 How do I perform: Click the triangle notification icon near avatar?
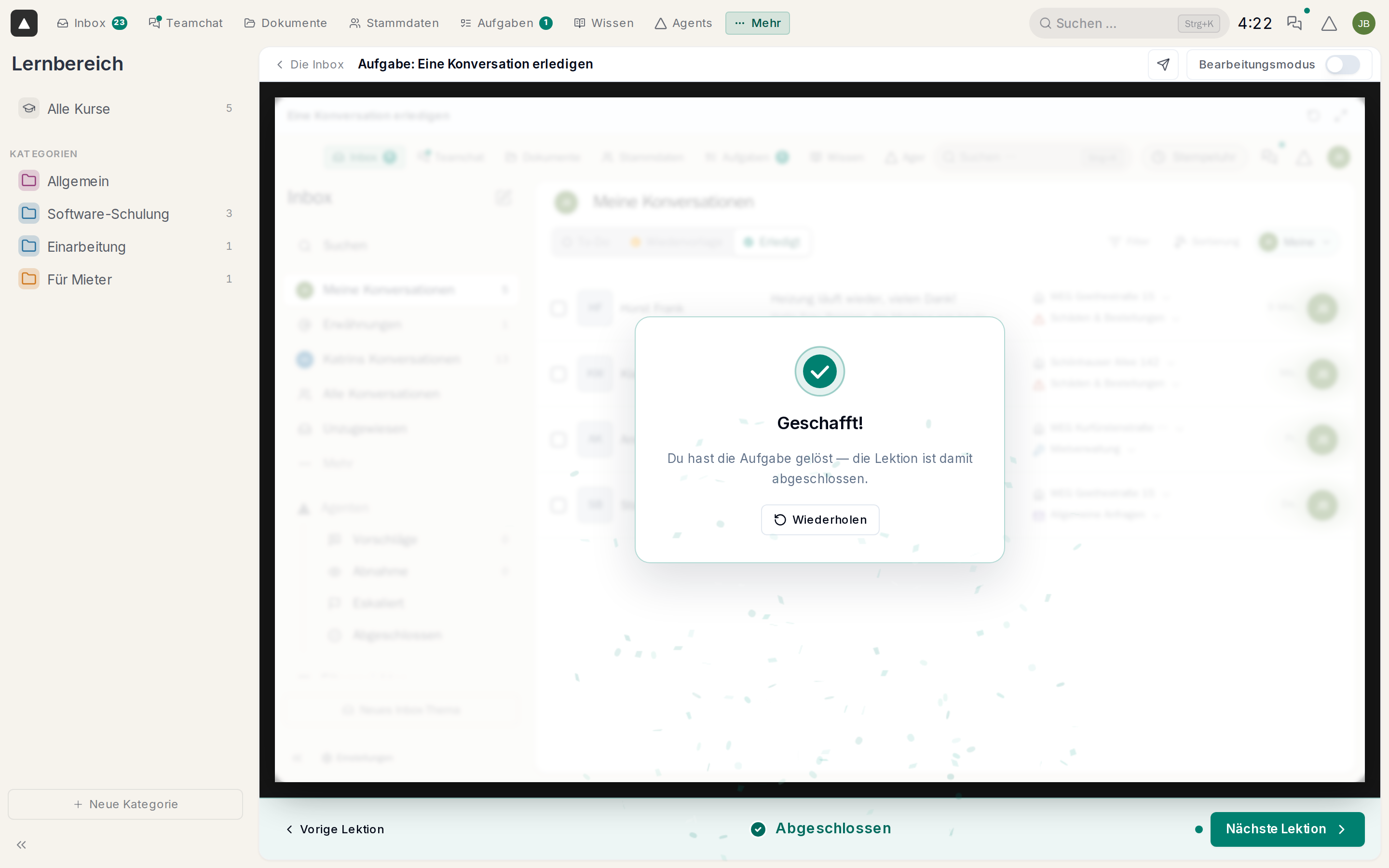click(1329, 23)
